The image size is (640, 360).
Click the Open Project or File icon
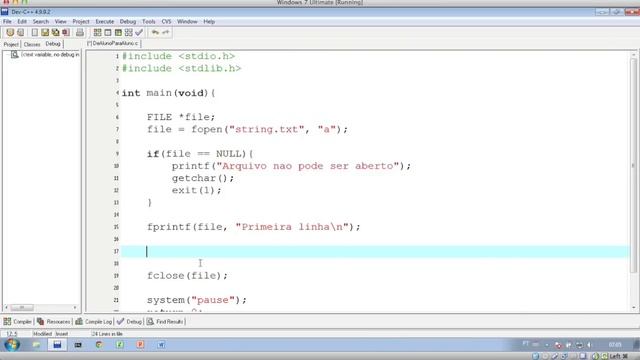point(20,32)
